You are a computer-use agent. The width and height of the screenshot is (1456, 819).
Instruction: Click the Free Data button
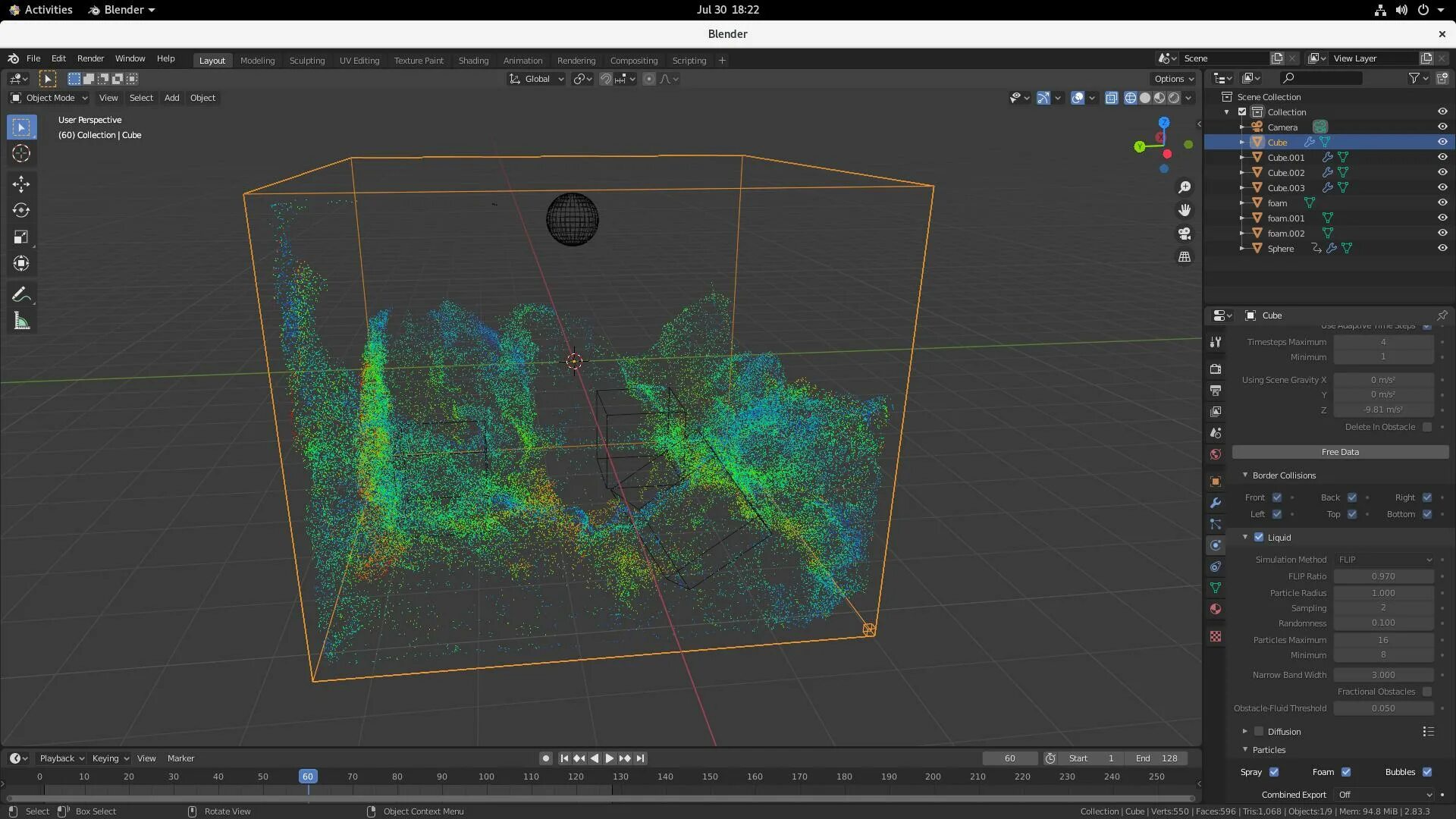(x=1340, y=452)
